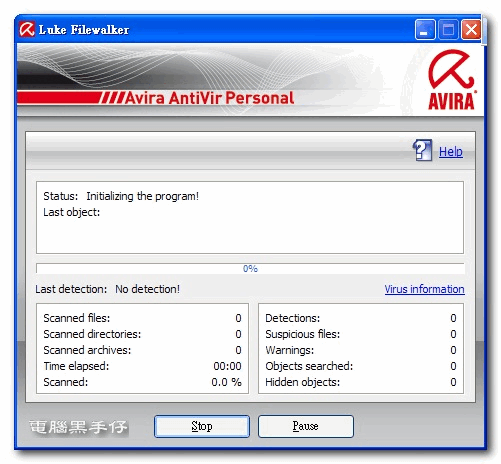Viewport: 501px width, 464px height.
Task: Click the Hidden objects row
Action: (361, 382)
